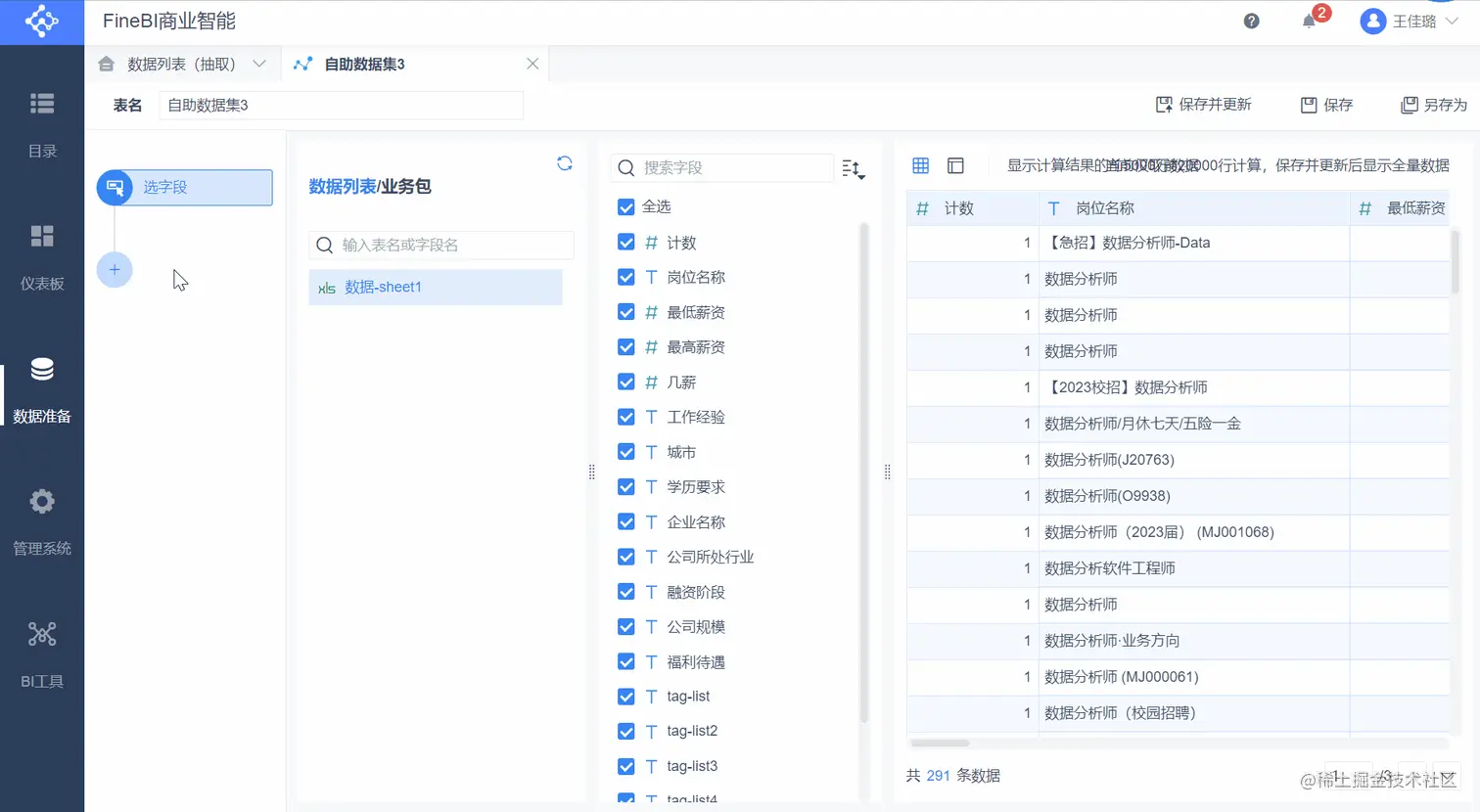
Task: Open the 数据准备 sidebar item
Action: [42, 390]
